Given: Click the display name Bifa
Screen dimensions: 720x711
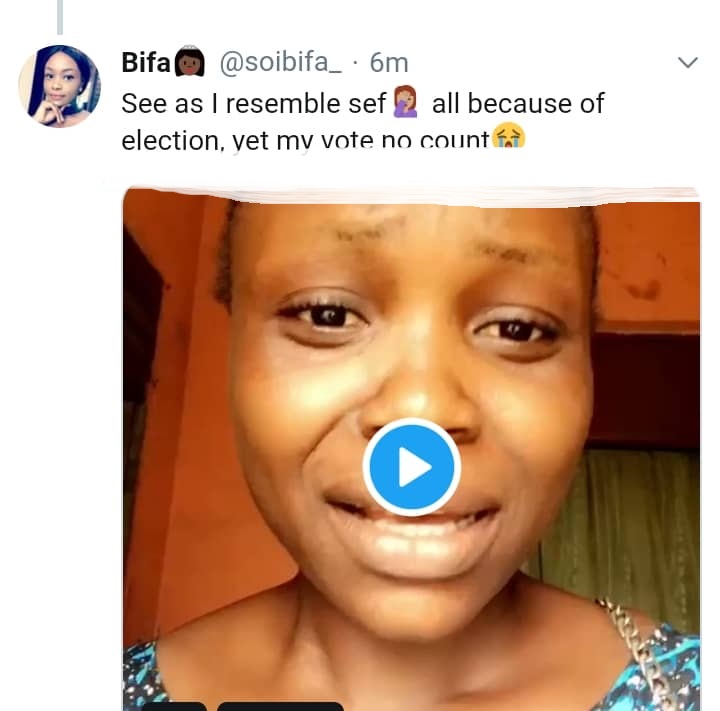Looking at the screenshot, I should [146, 63].
